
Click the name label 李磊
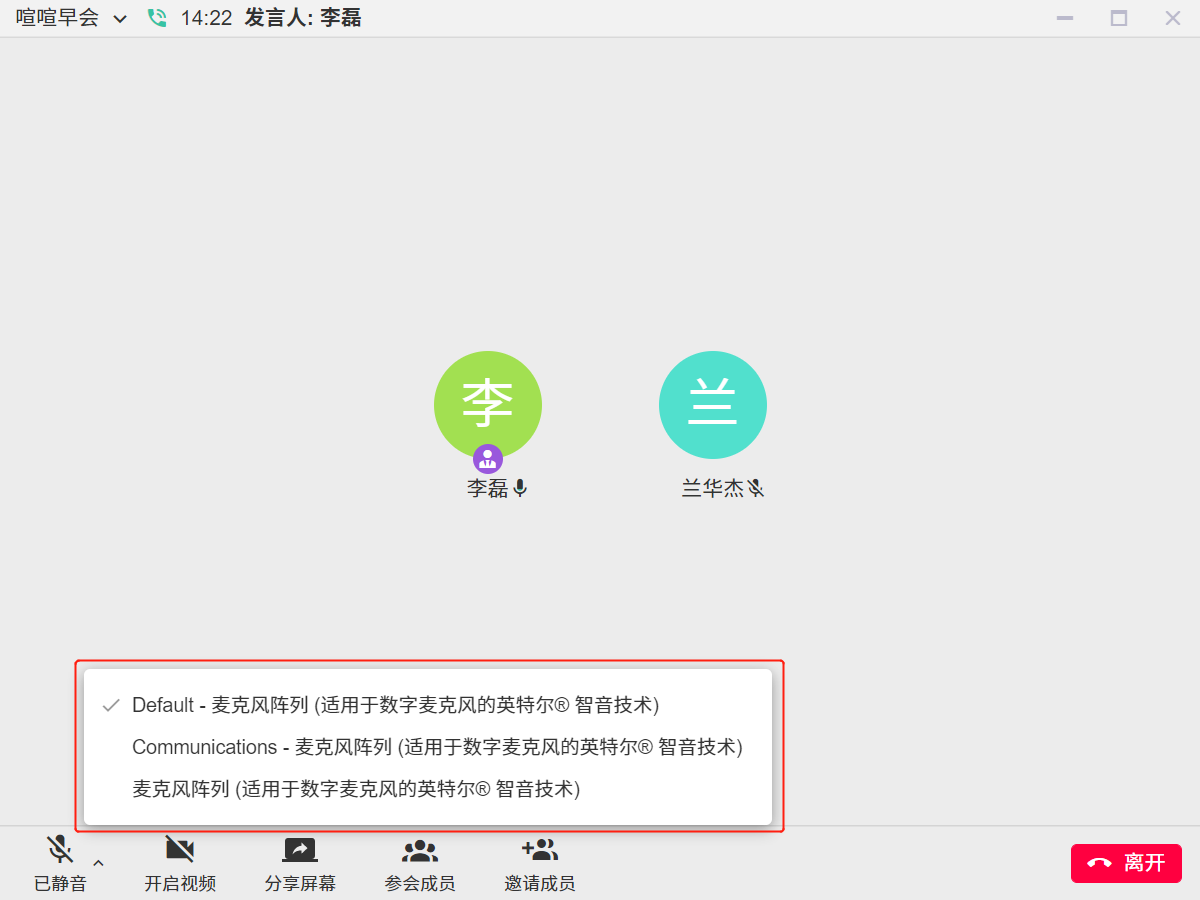click(488, 488)
